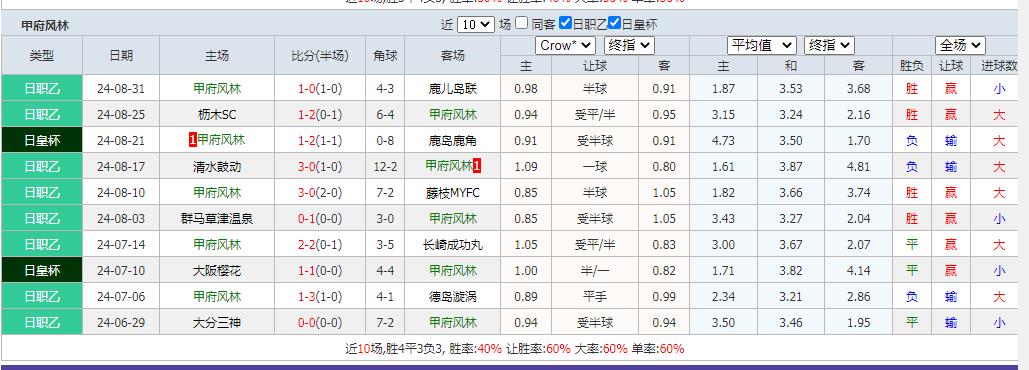1029x370 pixels.
Task: Open the 平均值 odds dropdown
Action: 761,45
